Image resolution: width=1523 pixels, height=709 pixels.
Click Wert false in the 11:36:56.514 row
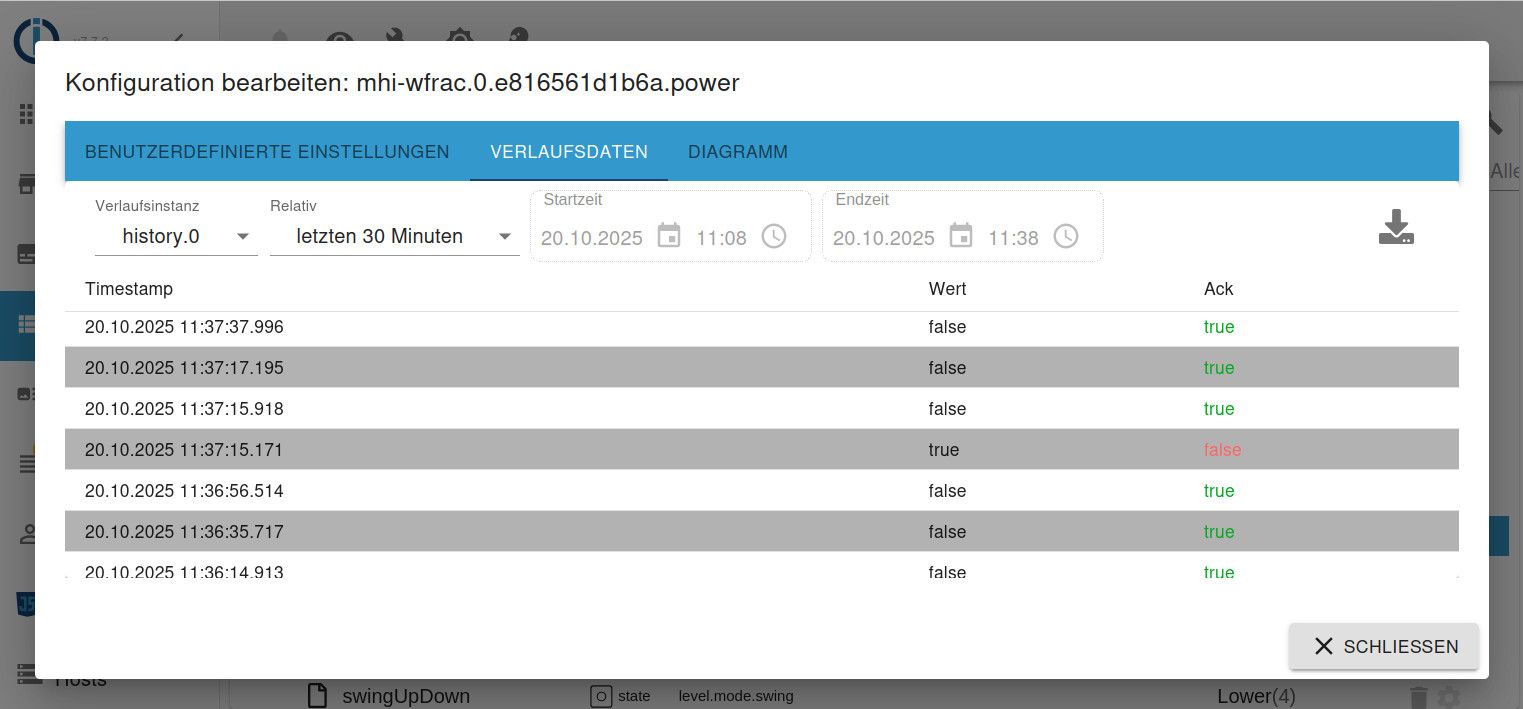tap(947, 491)
